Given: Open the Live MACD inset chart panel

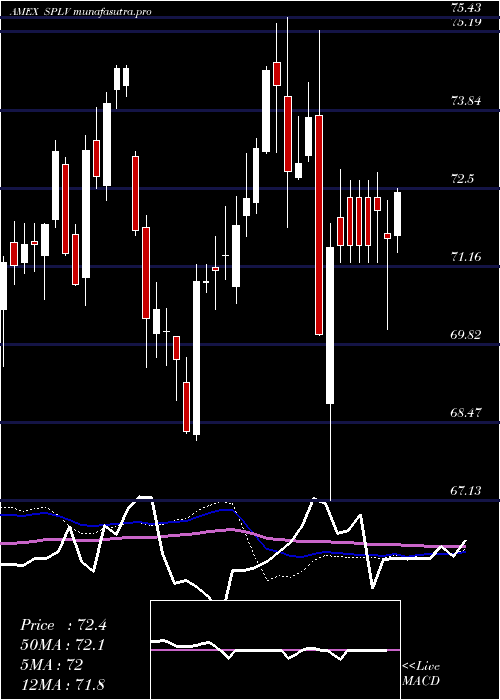Looking at the screenshot, I should 275,650.
